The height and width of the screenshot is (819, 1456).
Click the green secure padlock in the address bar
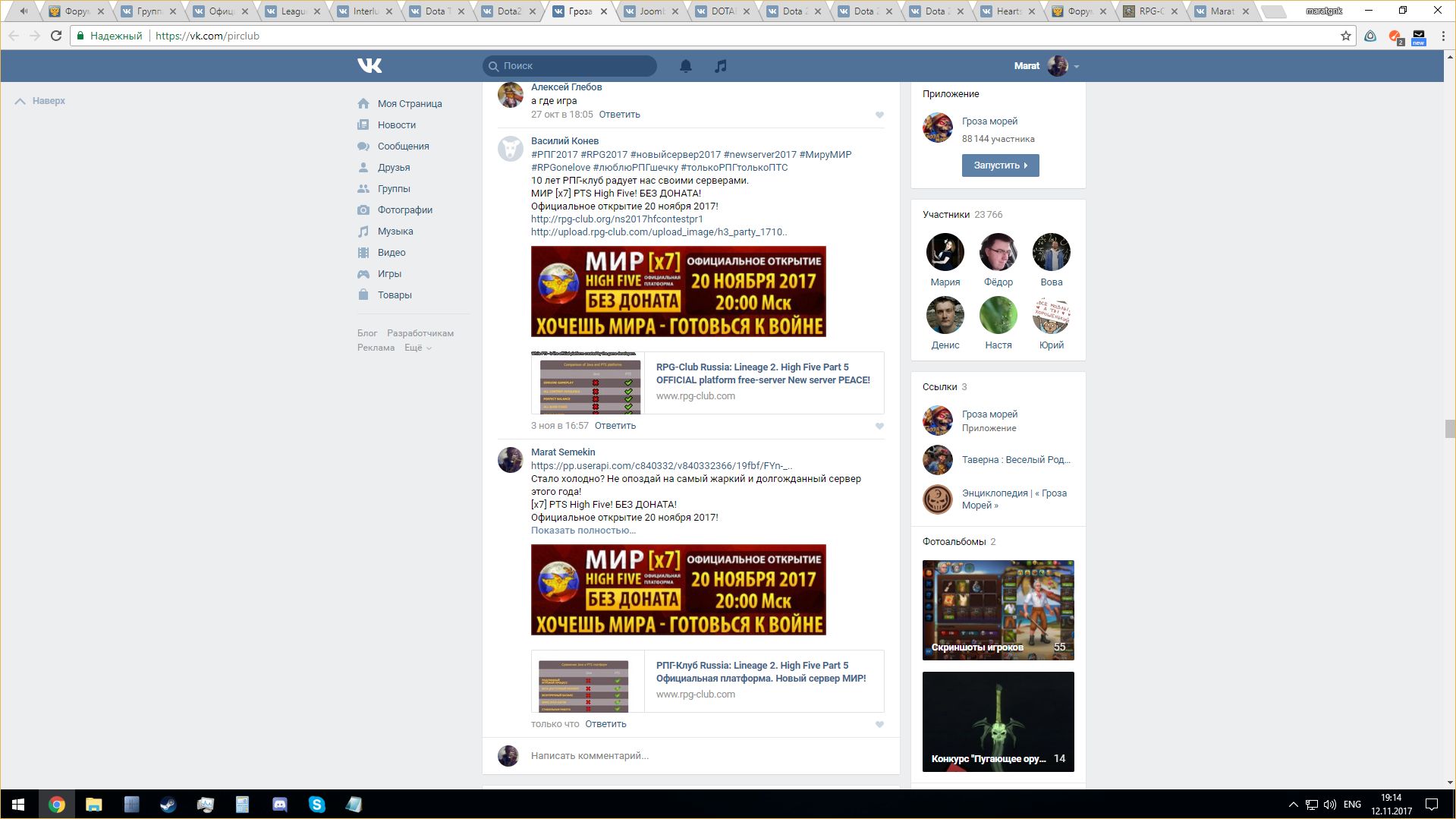(80, 36)
